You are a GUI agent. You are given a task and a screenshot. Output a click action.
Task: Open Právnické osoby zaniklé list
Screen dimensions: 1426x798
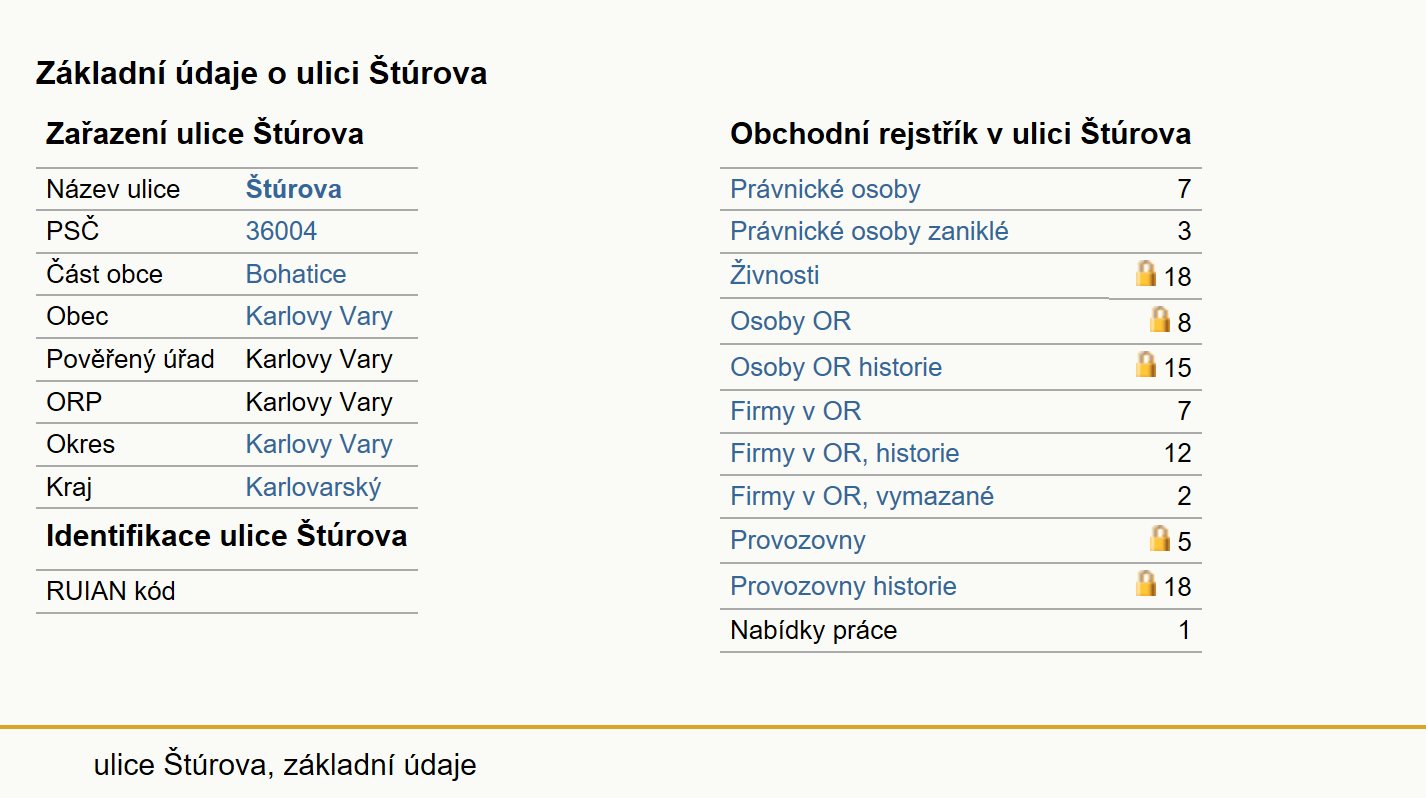(x=869, y=231)
